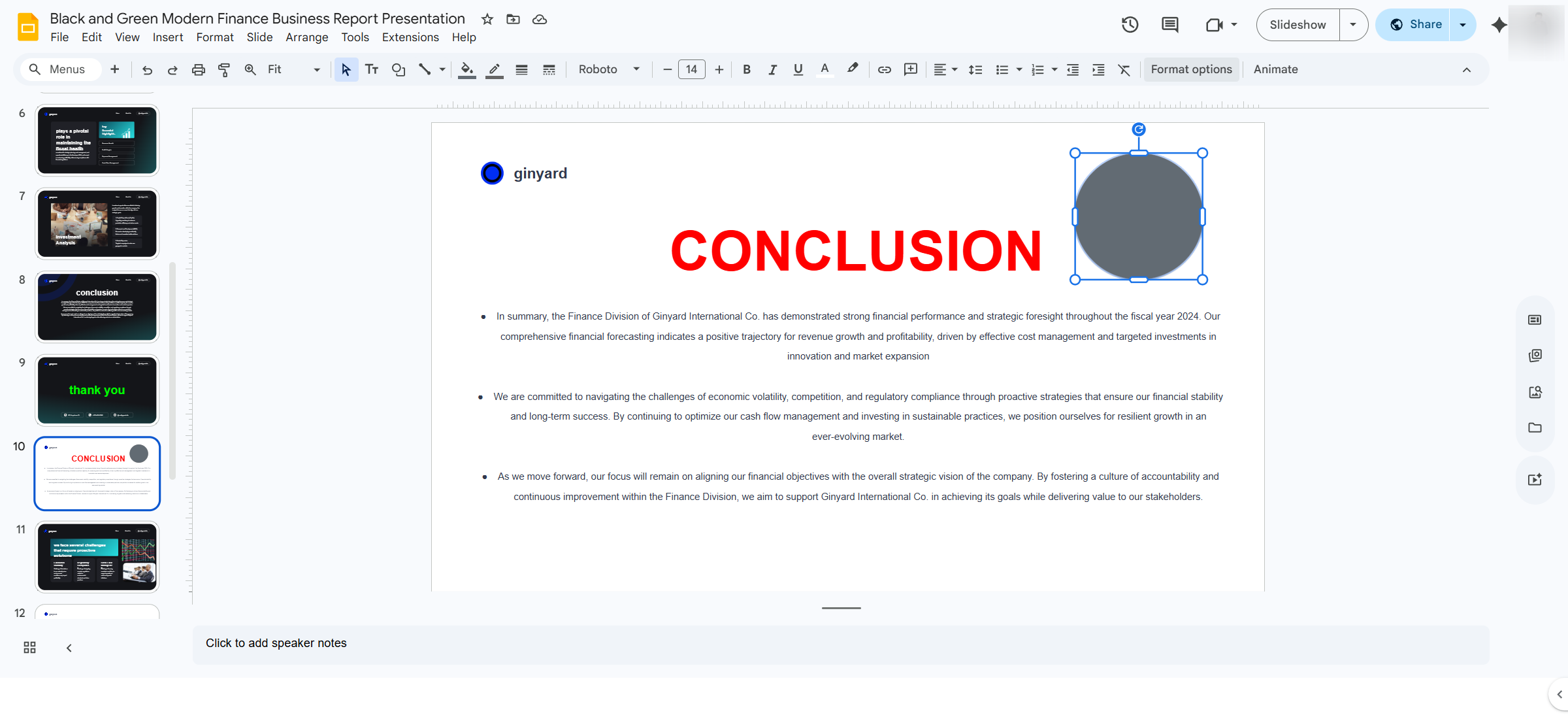Open the Fill color tool
Screen dimensions: 1568x717
[x=466, y=69]
